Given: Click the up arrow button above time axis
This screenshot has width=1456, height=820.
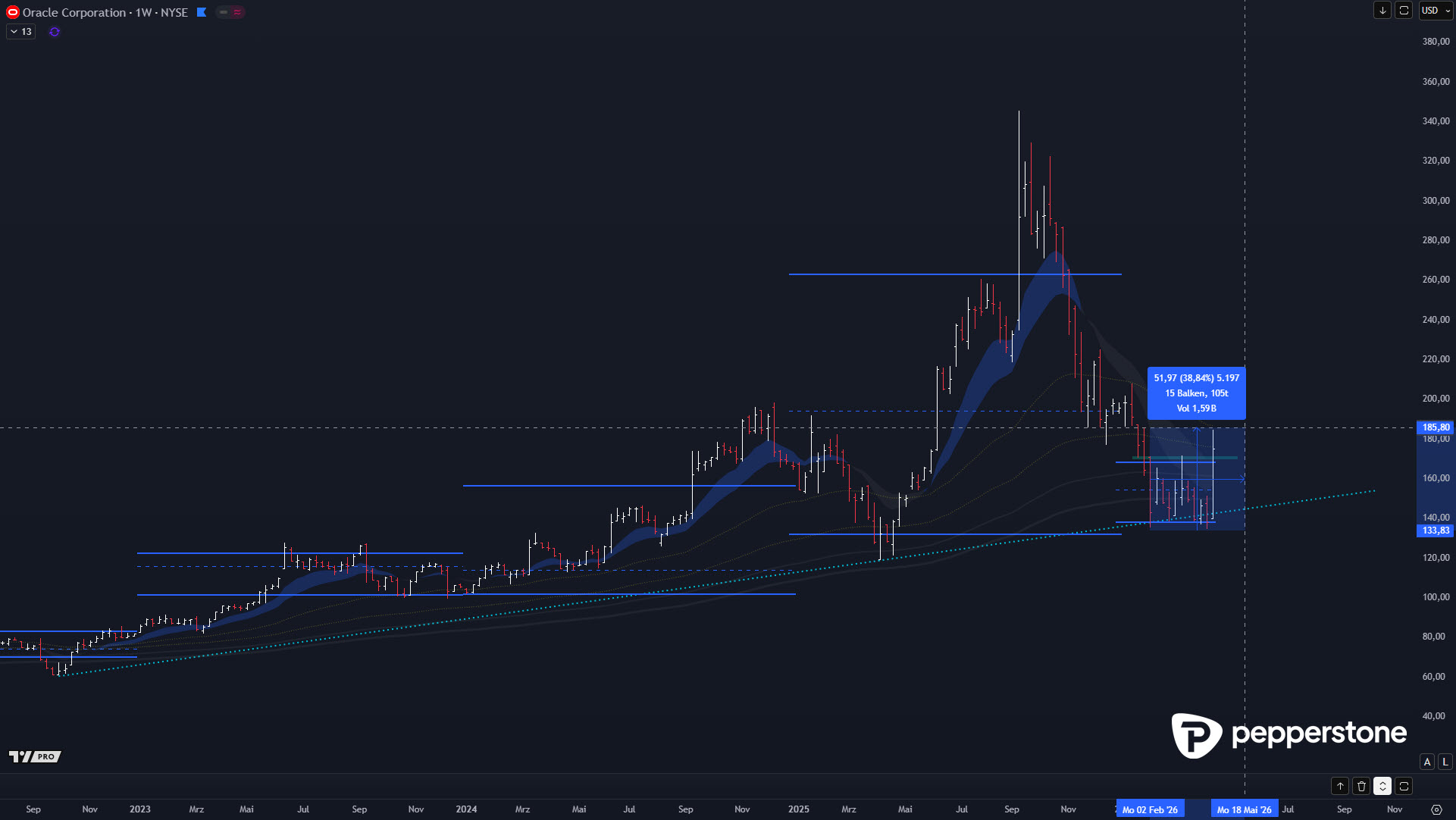Looking at the screenshot, I should pos(1340,786).
